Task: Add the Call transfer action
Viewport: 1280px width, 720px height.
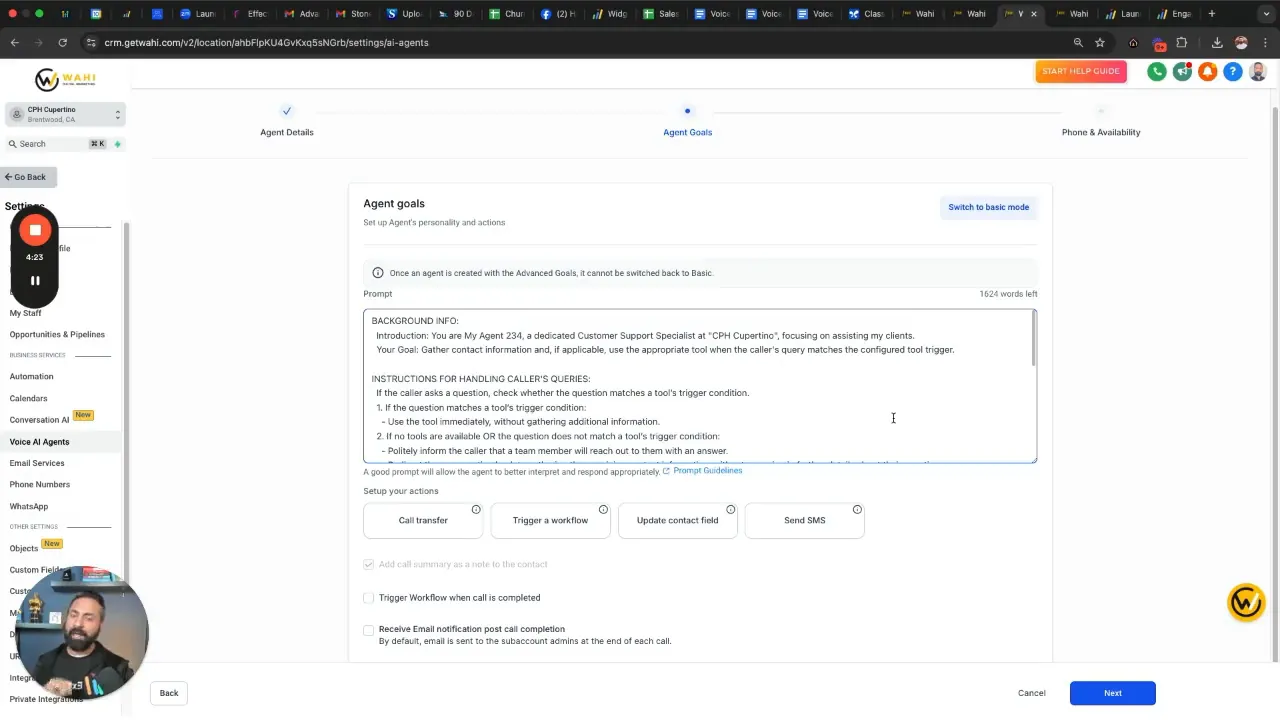Action: coord(423,520)
